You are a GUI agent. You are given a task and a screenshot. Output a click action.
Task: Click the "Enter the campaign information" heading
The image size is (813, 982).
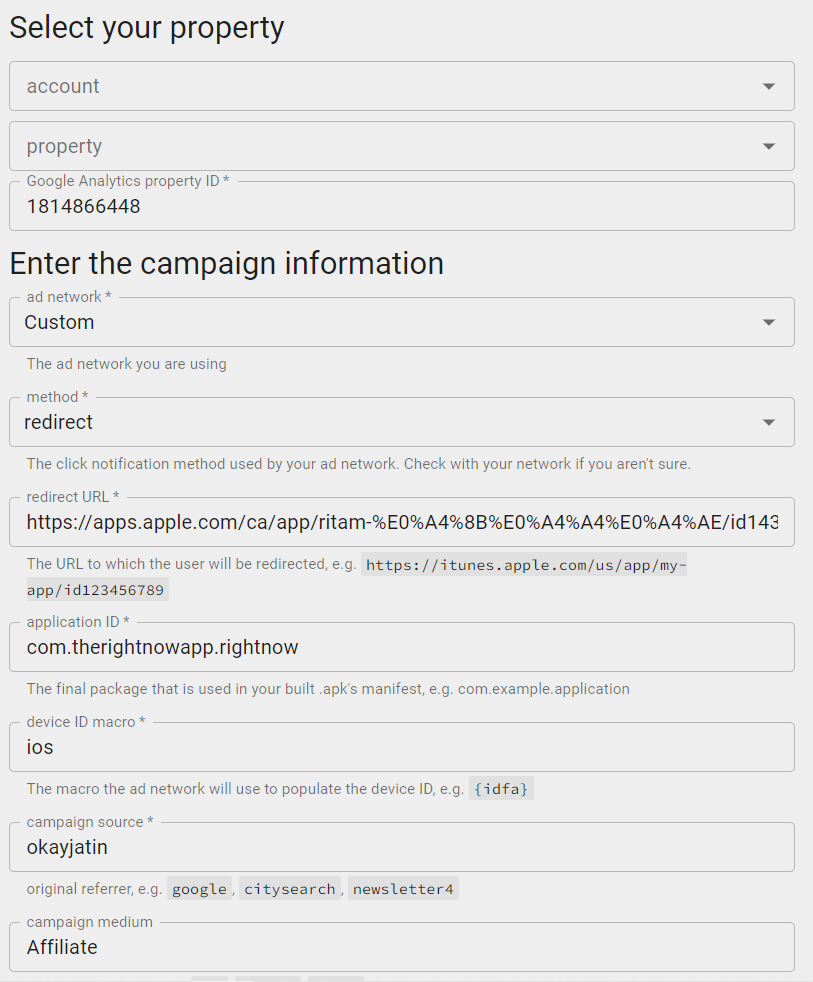click(x=227, y=263)
